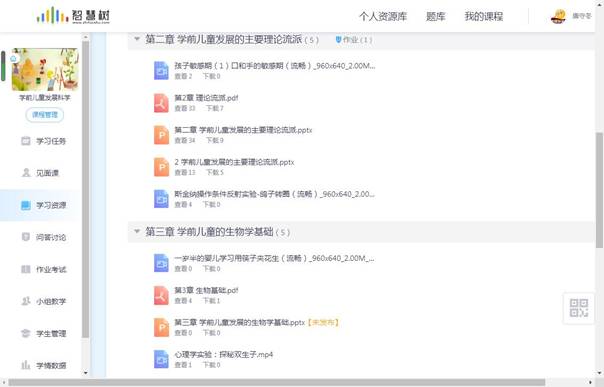Open video file icon for 孩子敏感期
The image size is (604, 387).
tap(161, 70)
